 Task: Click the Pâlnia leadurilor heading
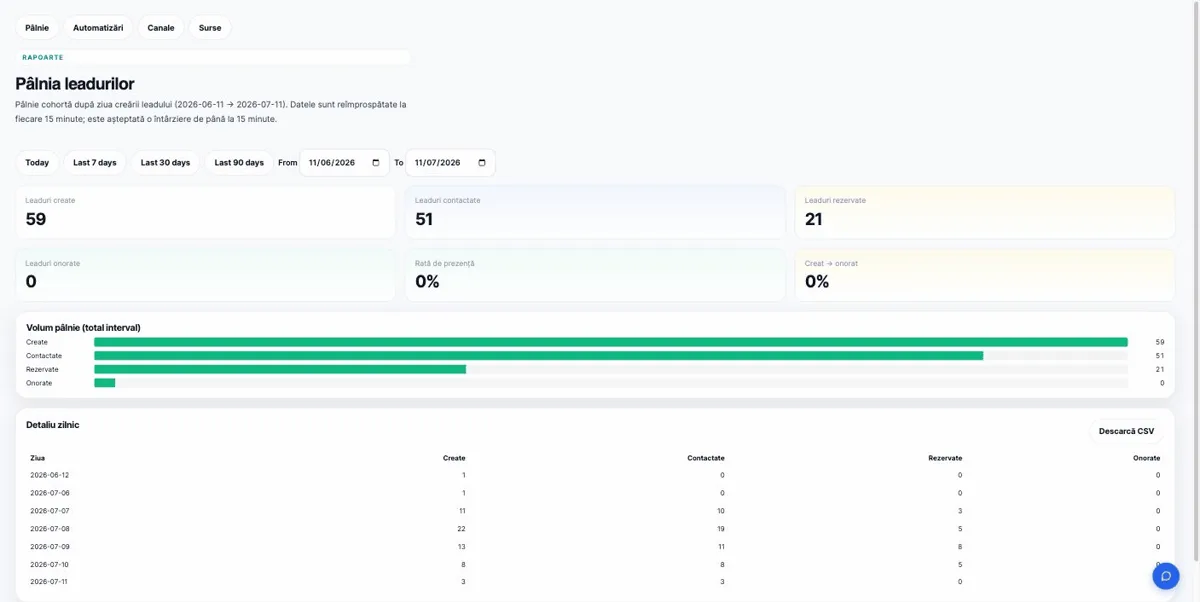(x=75, y=84)
